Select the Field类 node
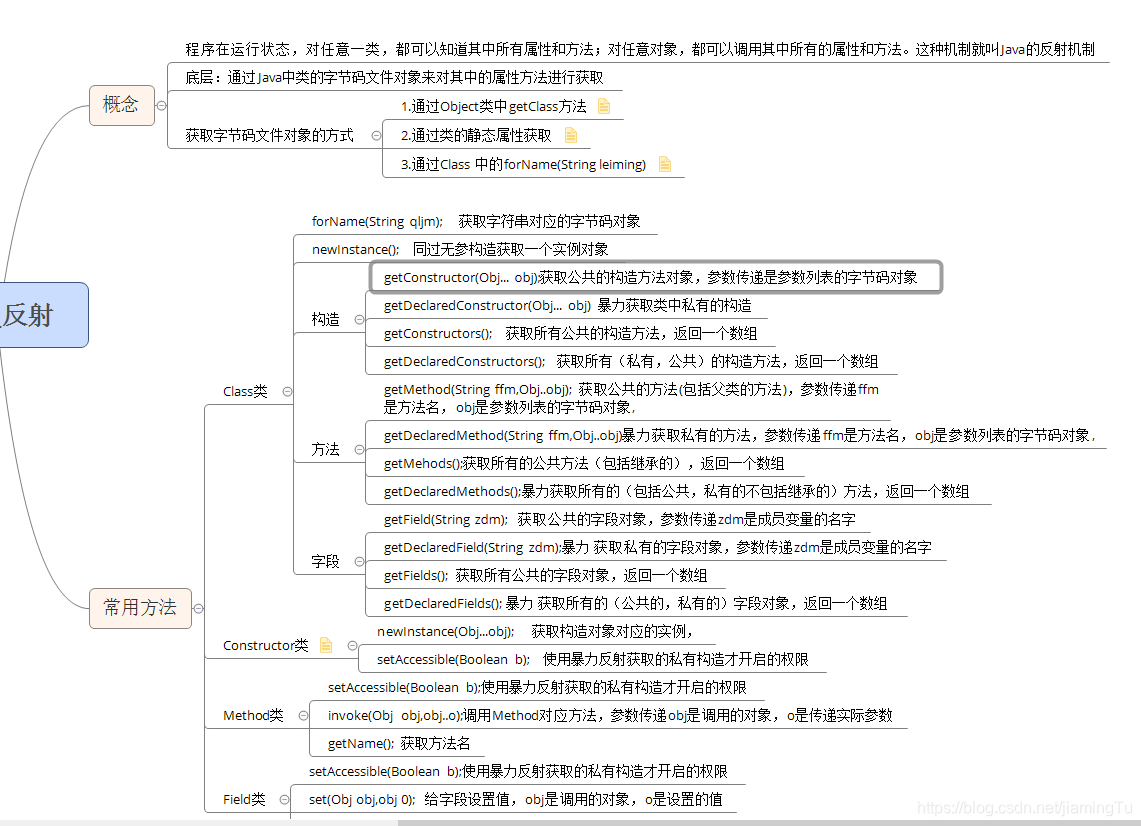This screenshot has width=1141, height=826. click(x=244, y=799)
